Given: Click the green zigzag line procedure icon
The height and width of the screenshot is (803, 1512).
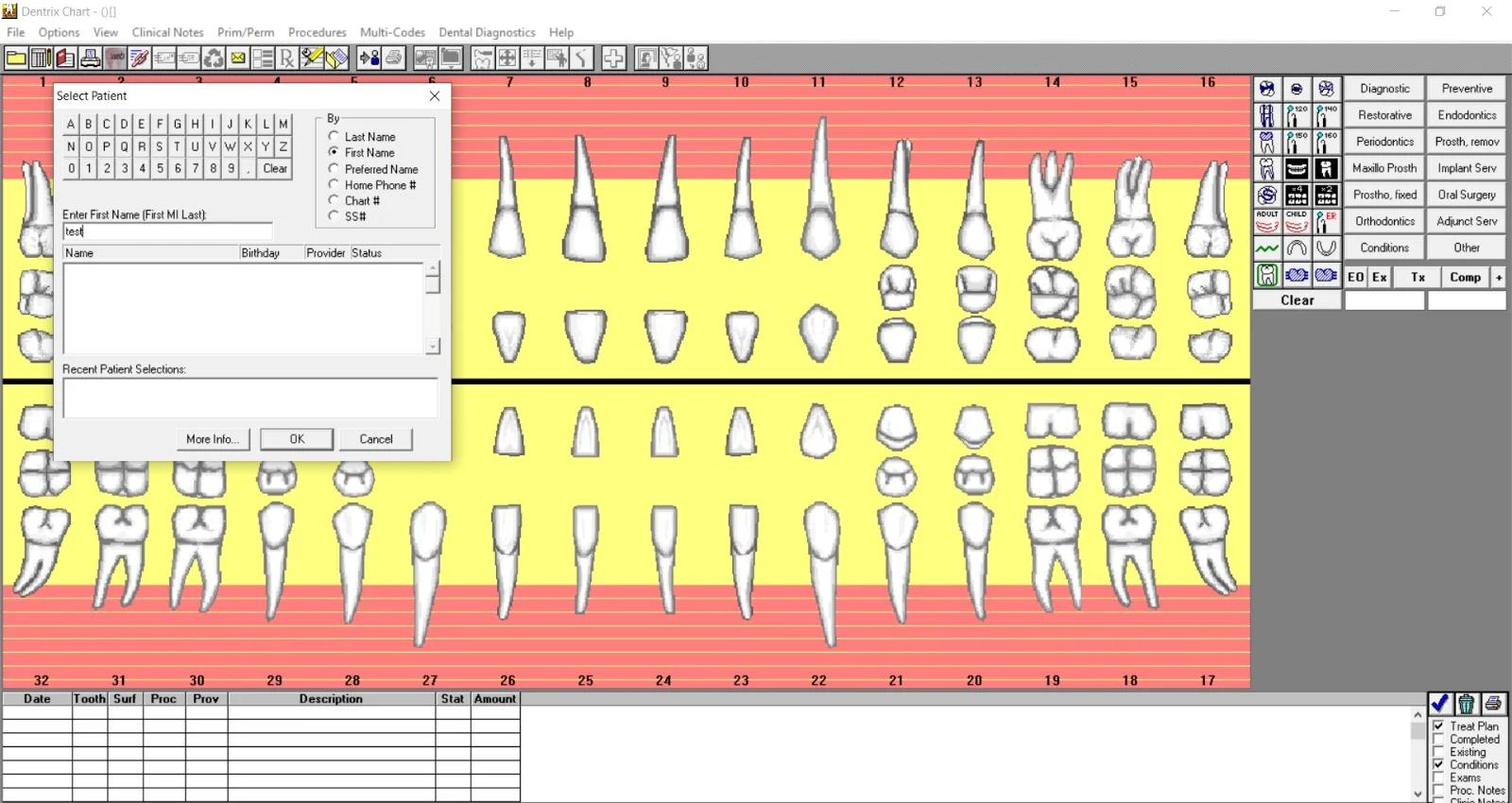Looking at the screenshot, I should pyautogui.click(x=1267, y=248).
